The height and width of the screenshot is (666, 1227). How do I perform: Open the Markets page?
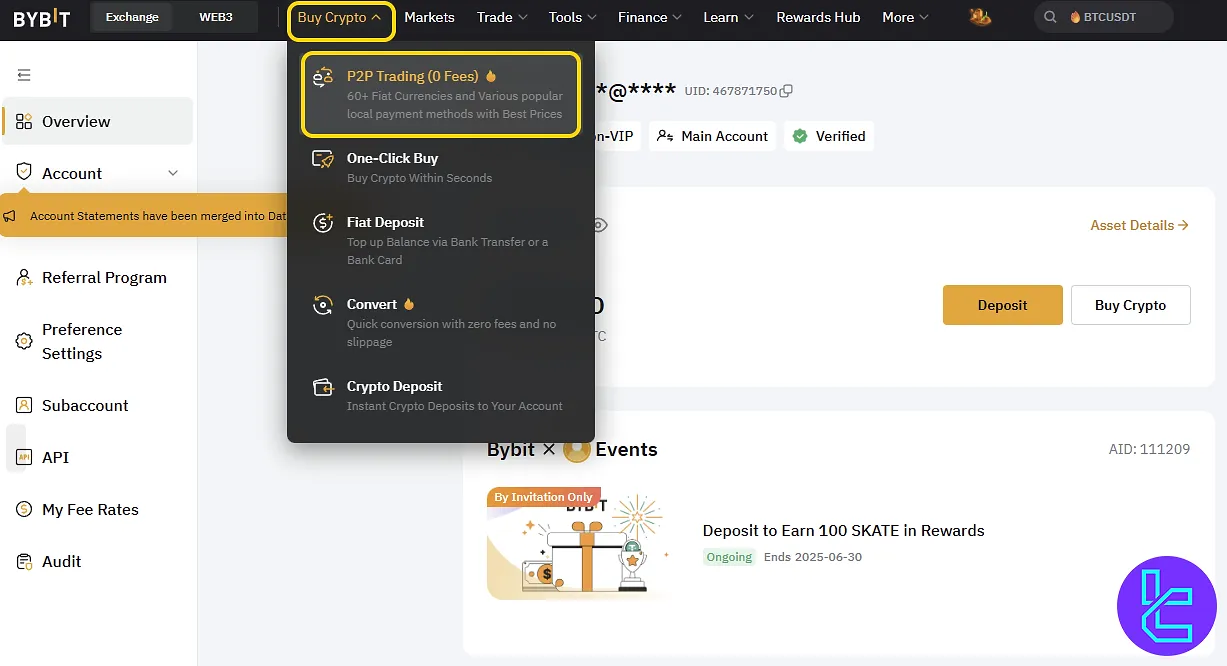click(429, 17)
